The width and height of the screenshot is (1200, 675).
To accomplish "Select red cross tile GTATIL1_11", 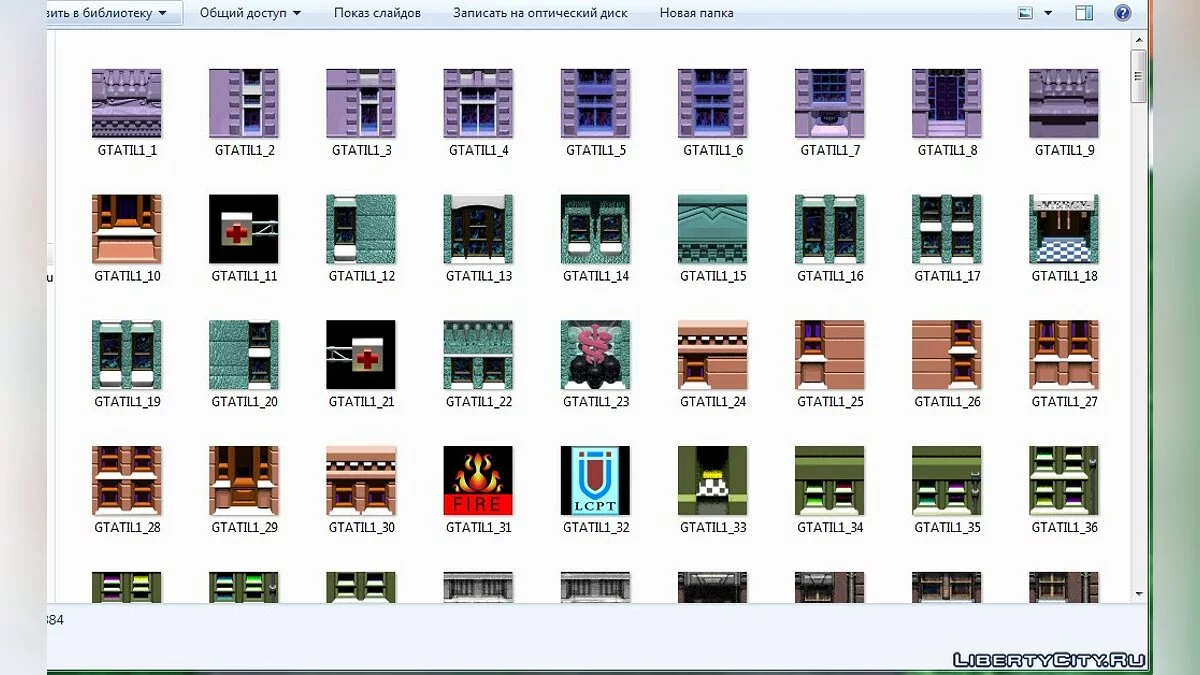I will click(x=244, y=229).
